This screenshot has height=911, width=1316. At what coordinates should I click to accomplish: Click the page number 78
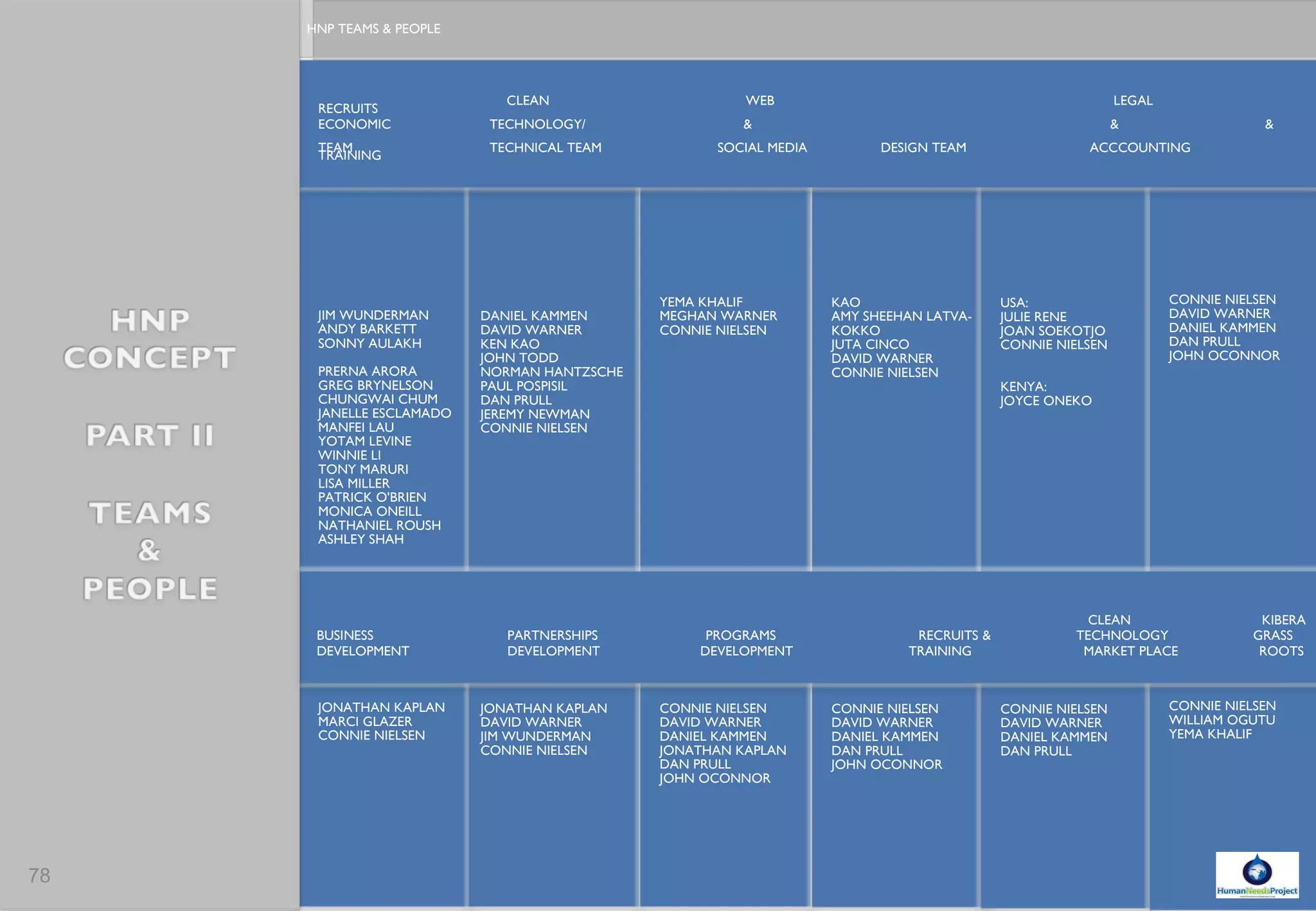pyautogui.click(x=39, y=875)
